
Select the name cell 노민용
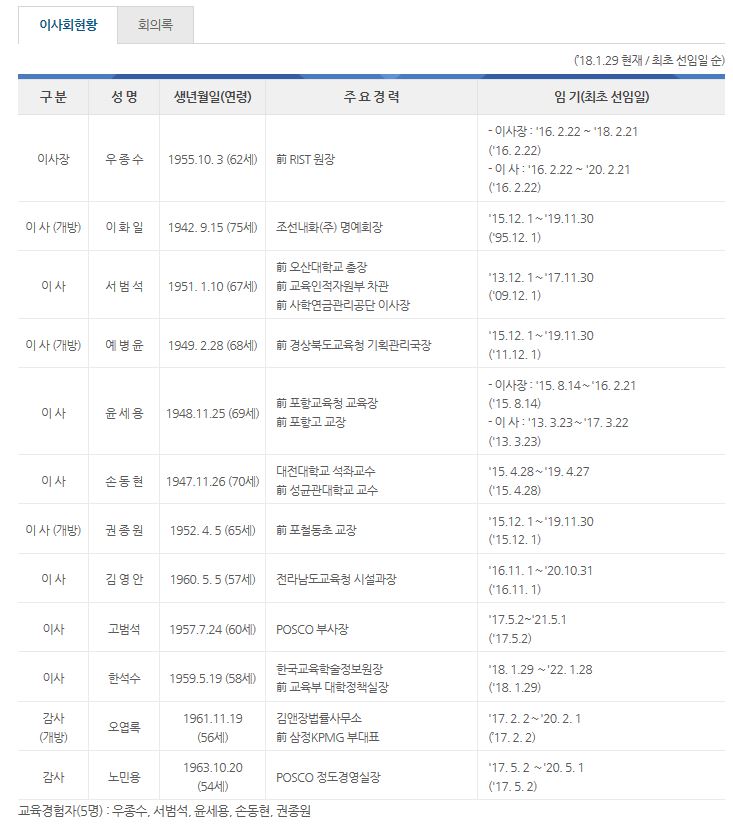(125, 776)
